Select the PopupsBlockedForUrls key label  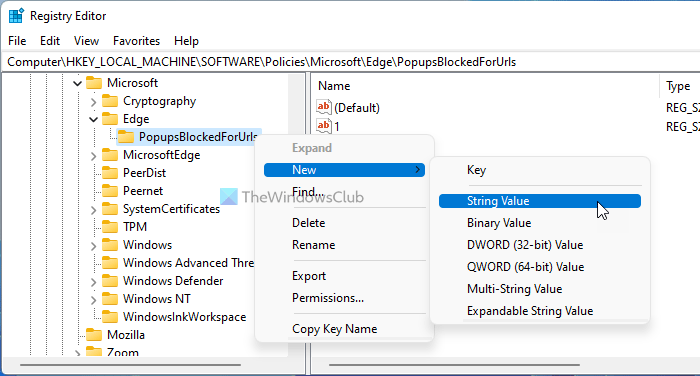pyautogui.click(x=198, y=137)
